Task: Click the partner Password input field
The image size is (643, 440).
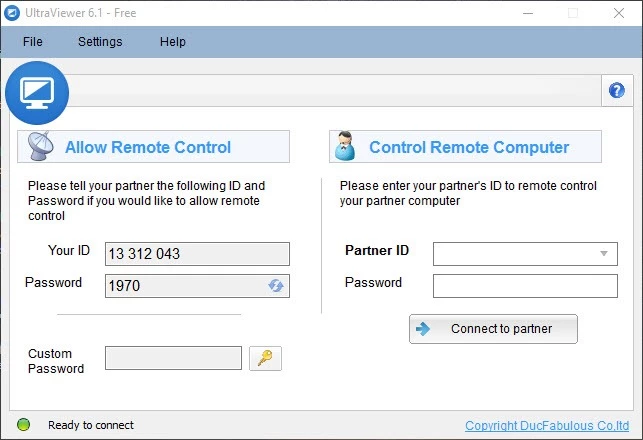Action: (x=525, y=286)
